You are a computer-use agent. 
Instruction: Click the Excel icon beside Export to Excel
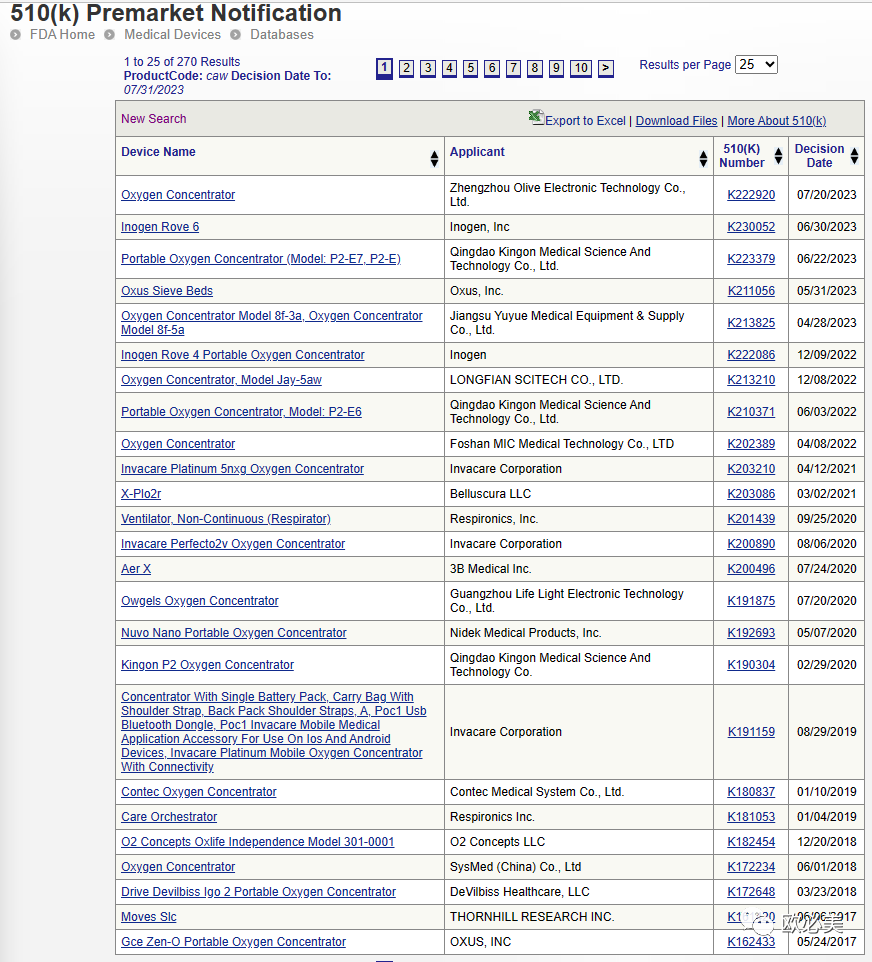(536, 118)
